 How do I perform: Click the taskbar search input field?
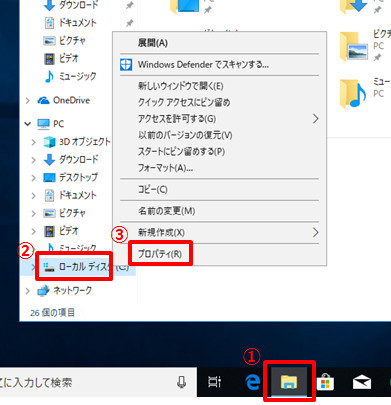click(x=98, y=382)
